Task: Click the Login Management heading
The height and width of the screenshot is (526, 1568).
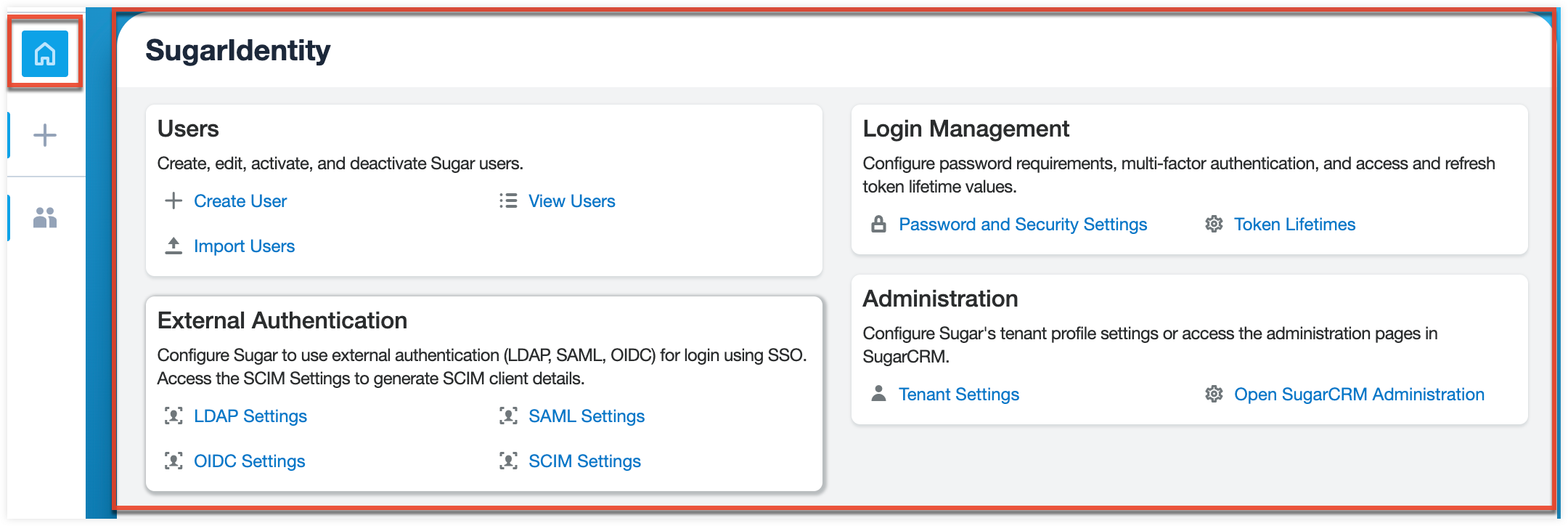Action: coord(966,129)
